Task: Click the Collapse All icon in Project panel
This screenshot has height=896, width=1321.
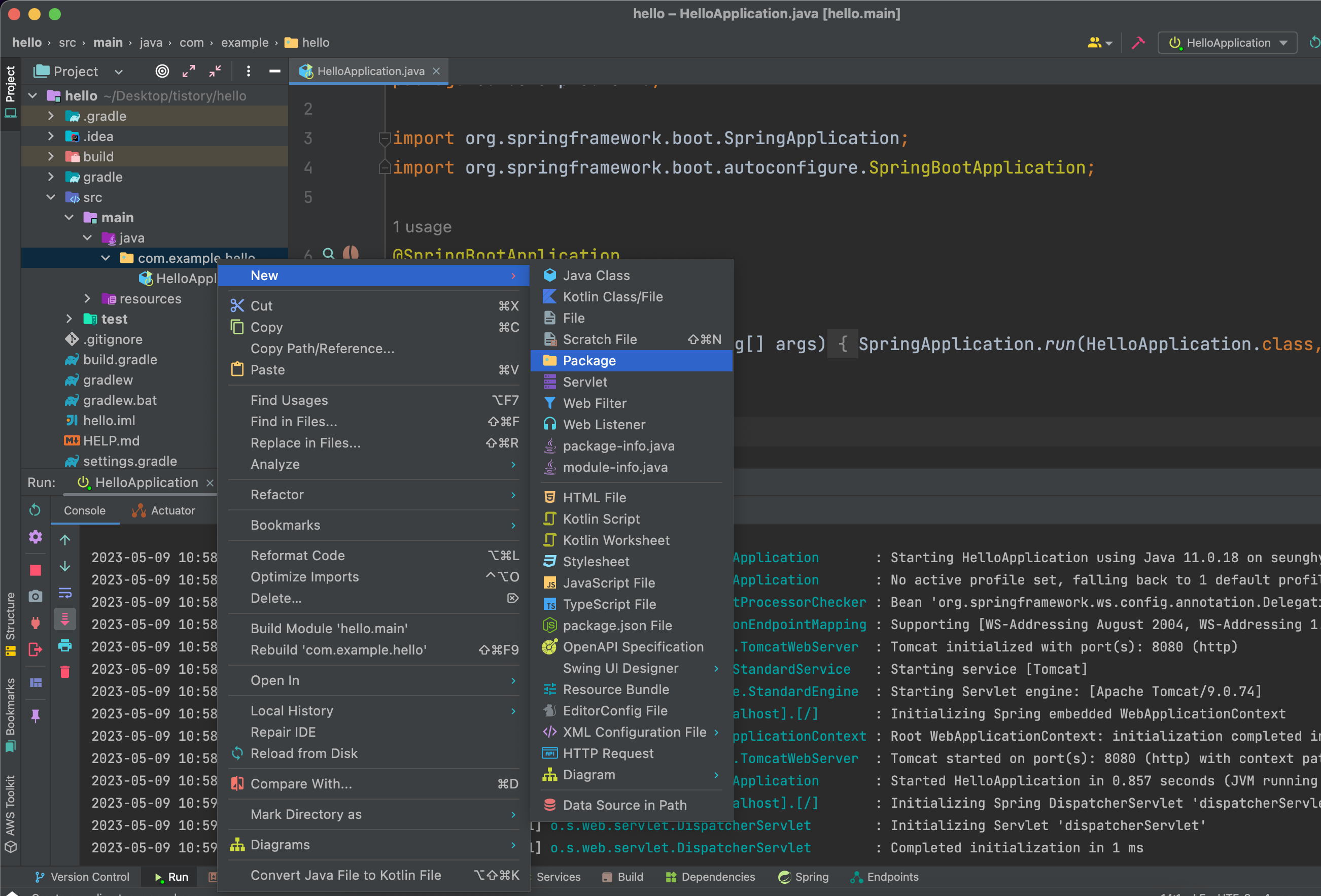Action: pos(215,71)
